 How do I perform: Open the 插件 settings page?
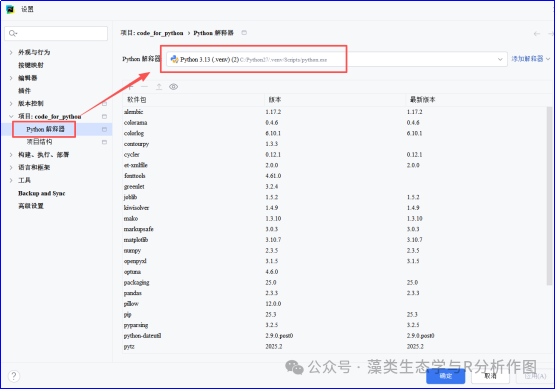(24, 91)
